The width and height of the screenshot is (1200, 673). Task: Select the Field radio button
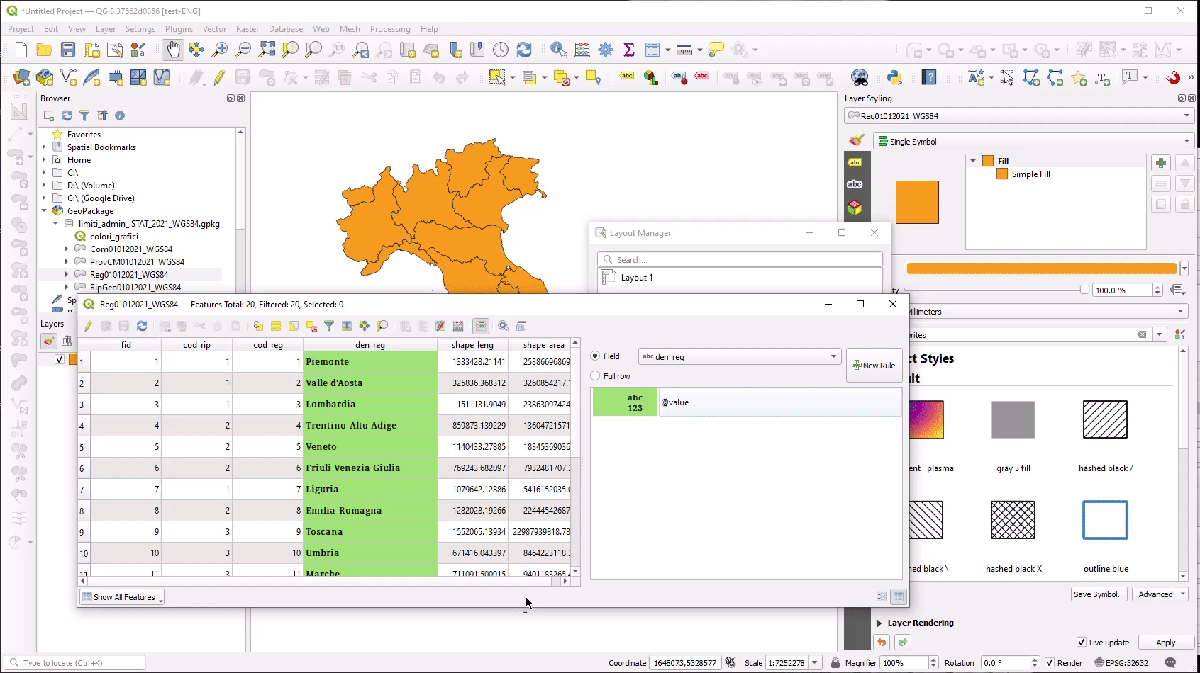pos(596,356)
